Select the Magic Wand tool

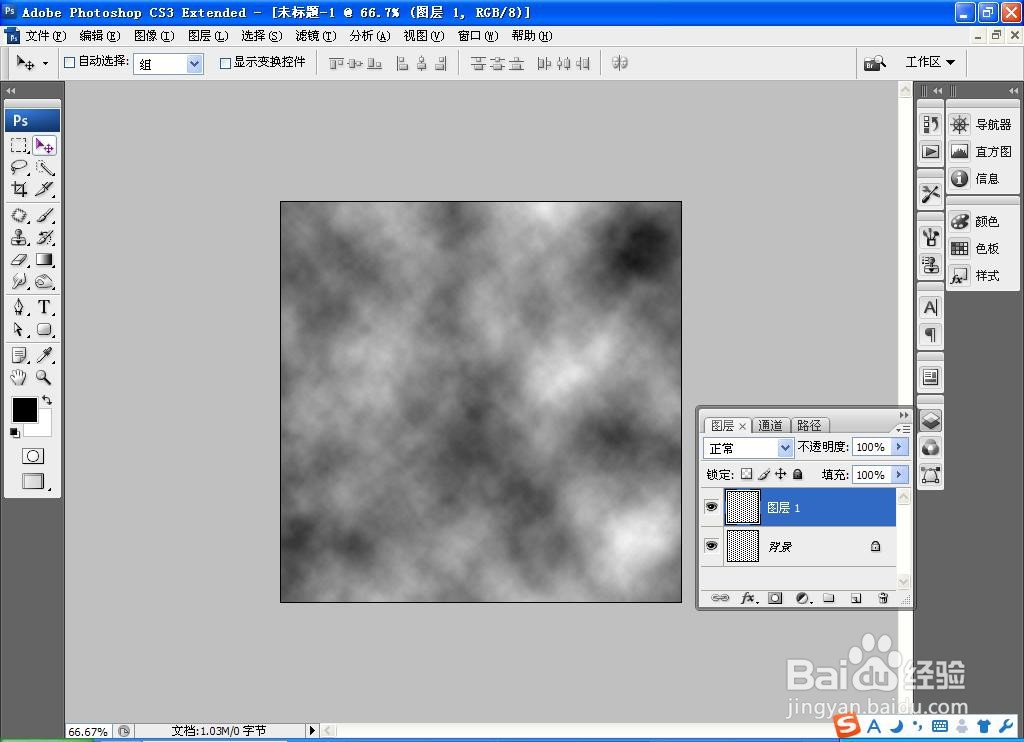tap(44, 168)
